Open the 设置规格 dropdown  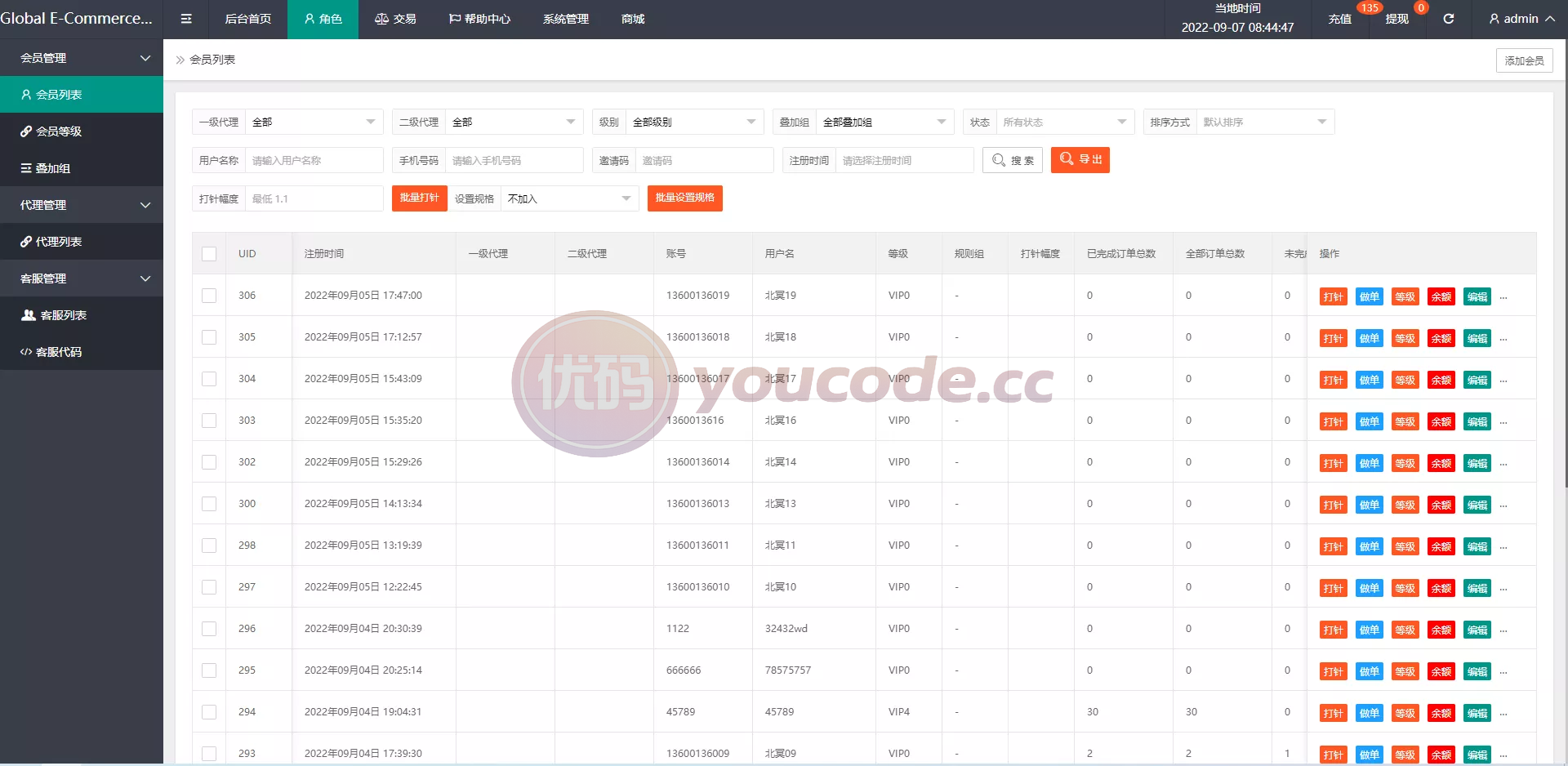pos(570,198)
